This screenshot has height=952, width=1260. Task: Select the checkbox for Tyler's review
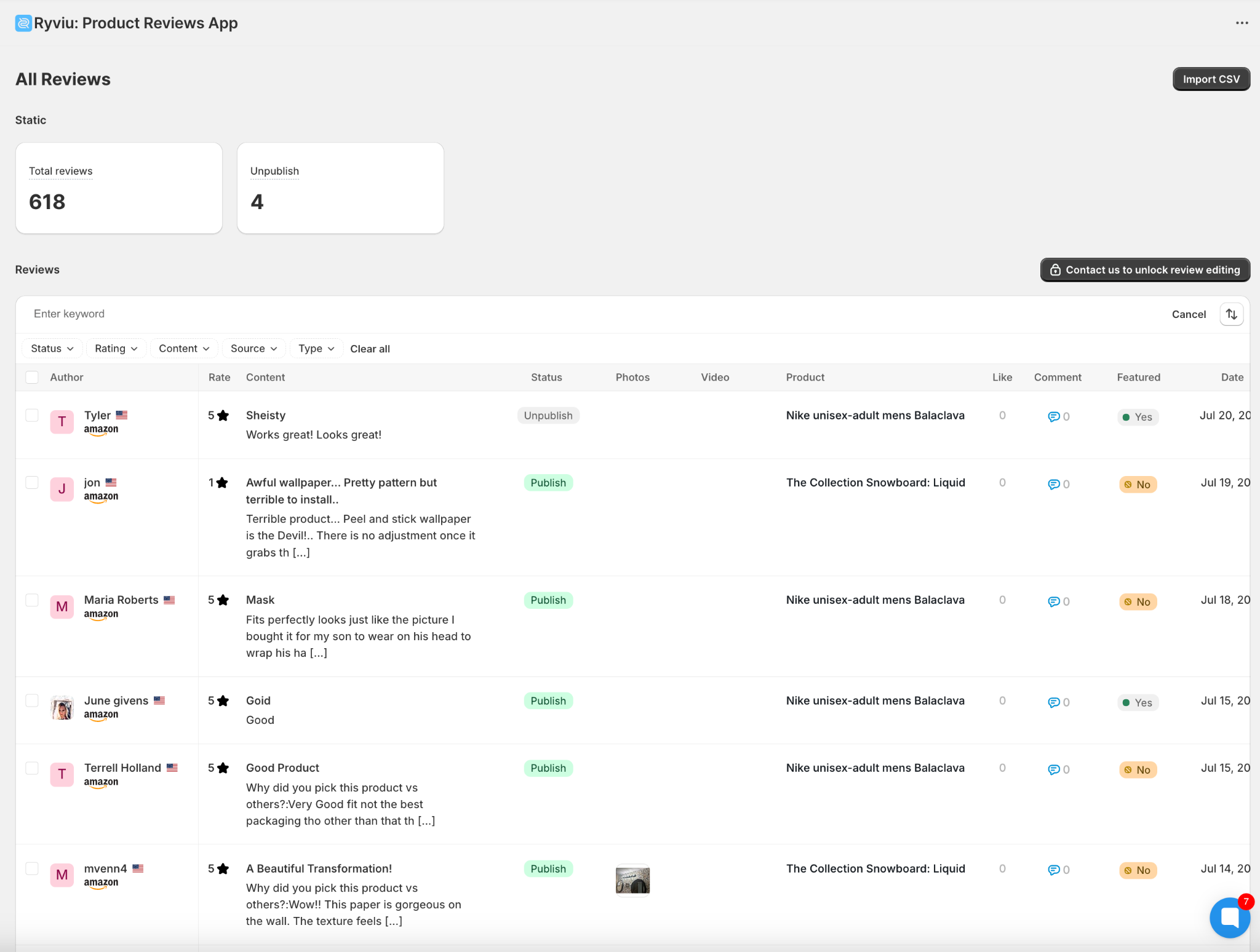pos(32,416)
